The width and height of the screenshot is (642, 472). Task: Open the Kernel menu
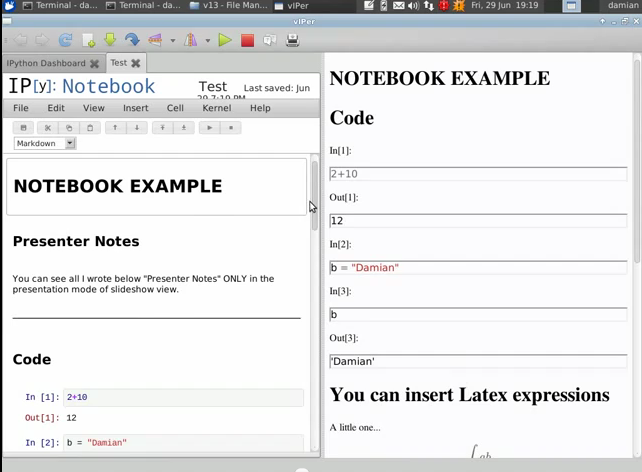pyautogui.click(x=216, y=108)
